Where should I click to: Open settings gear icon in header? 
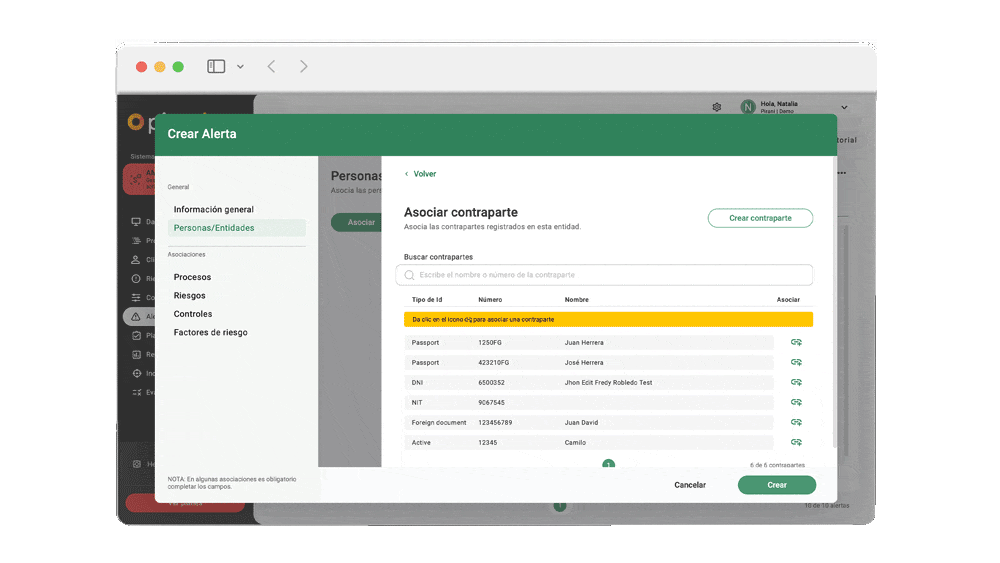[717, 107]
